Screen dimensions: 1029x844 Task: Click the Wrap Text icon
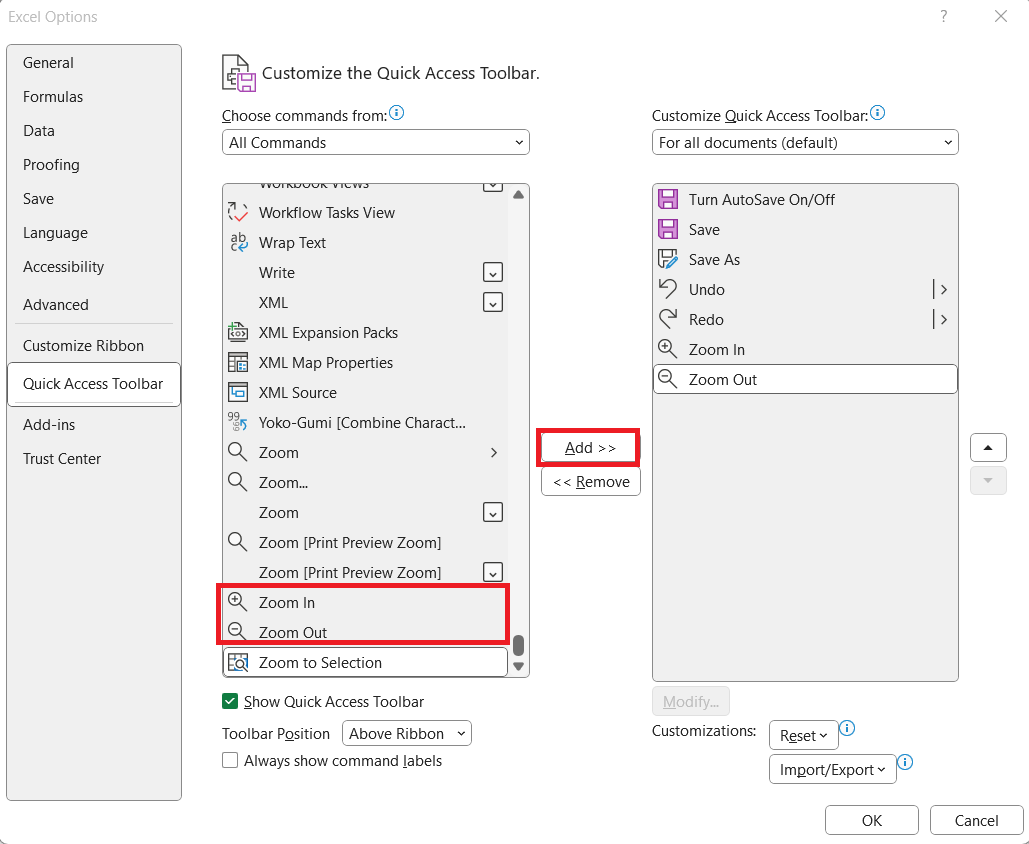point(238,242)
